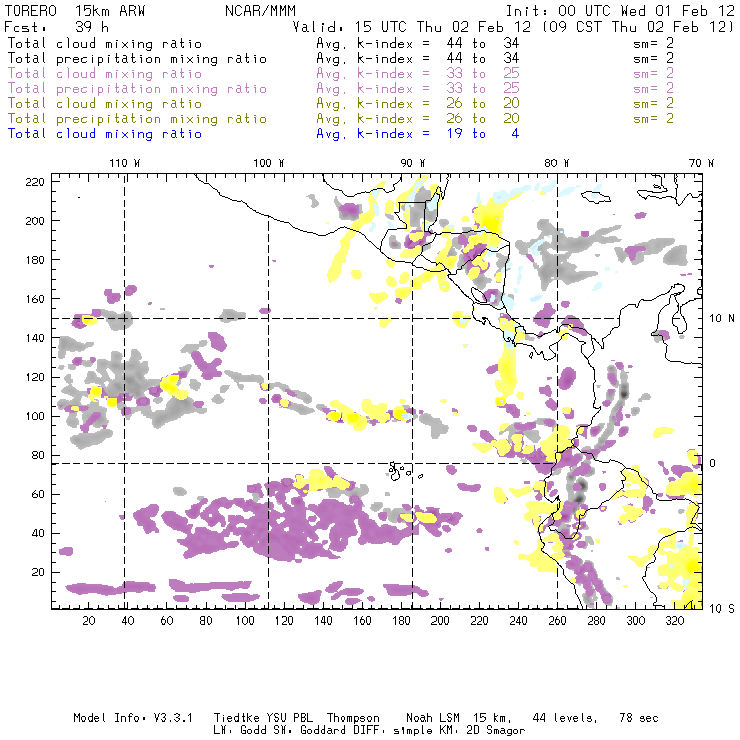This screenshot has height=740, width=740.
Task: Click the '2D Smagor' text in footer
Action: (496, 731)
